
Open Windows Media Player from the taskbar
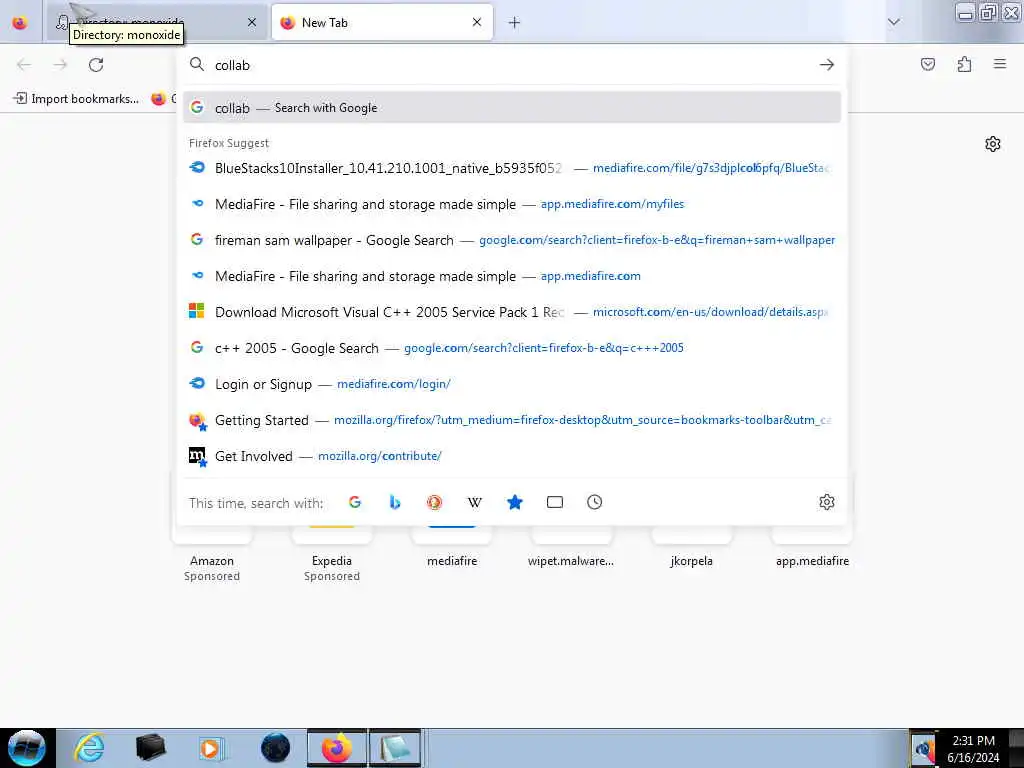tap(212, 748)
